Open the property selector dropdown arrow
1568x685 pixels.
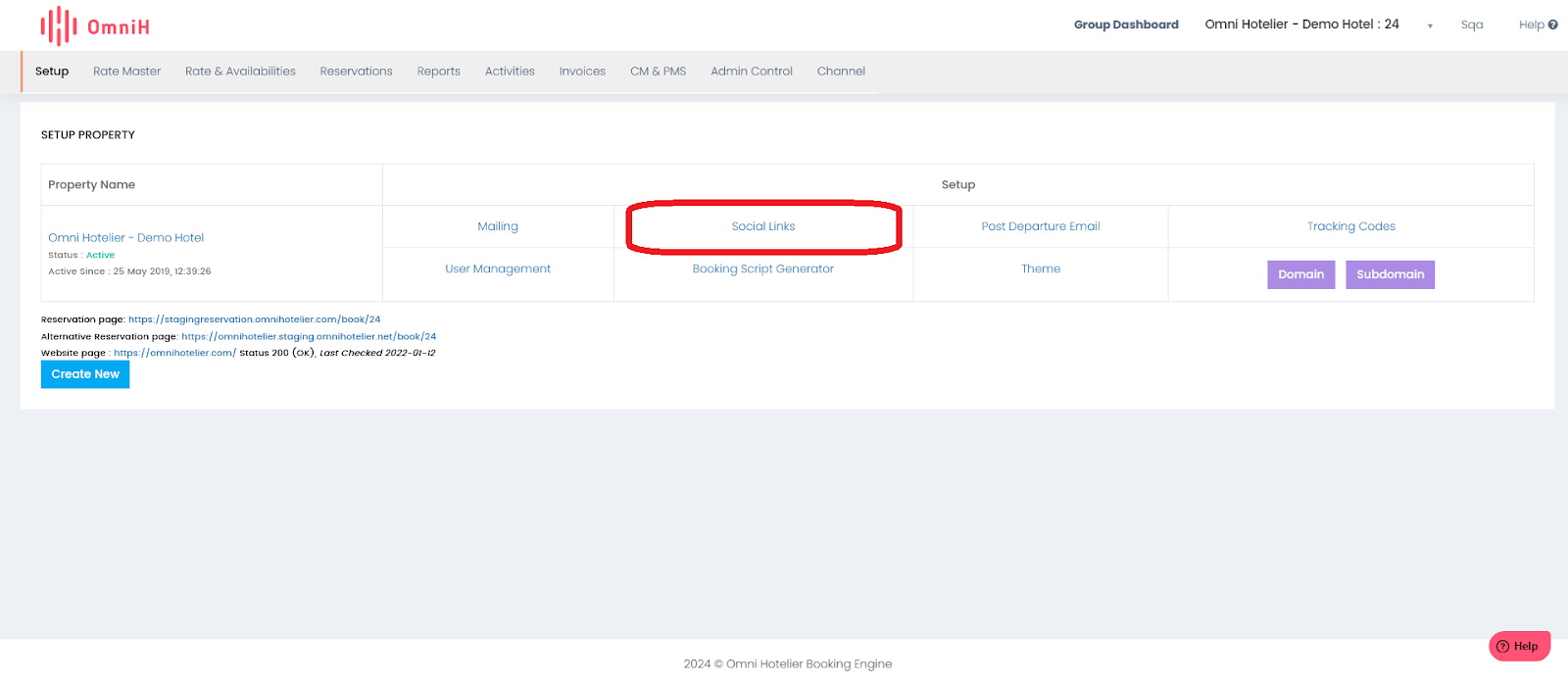pyautogui.click(x=1430, y=25)
